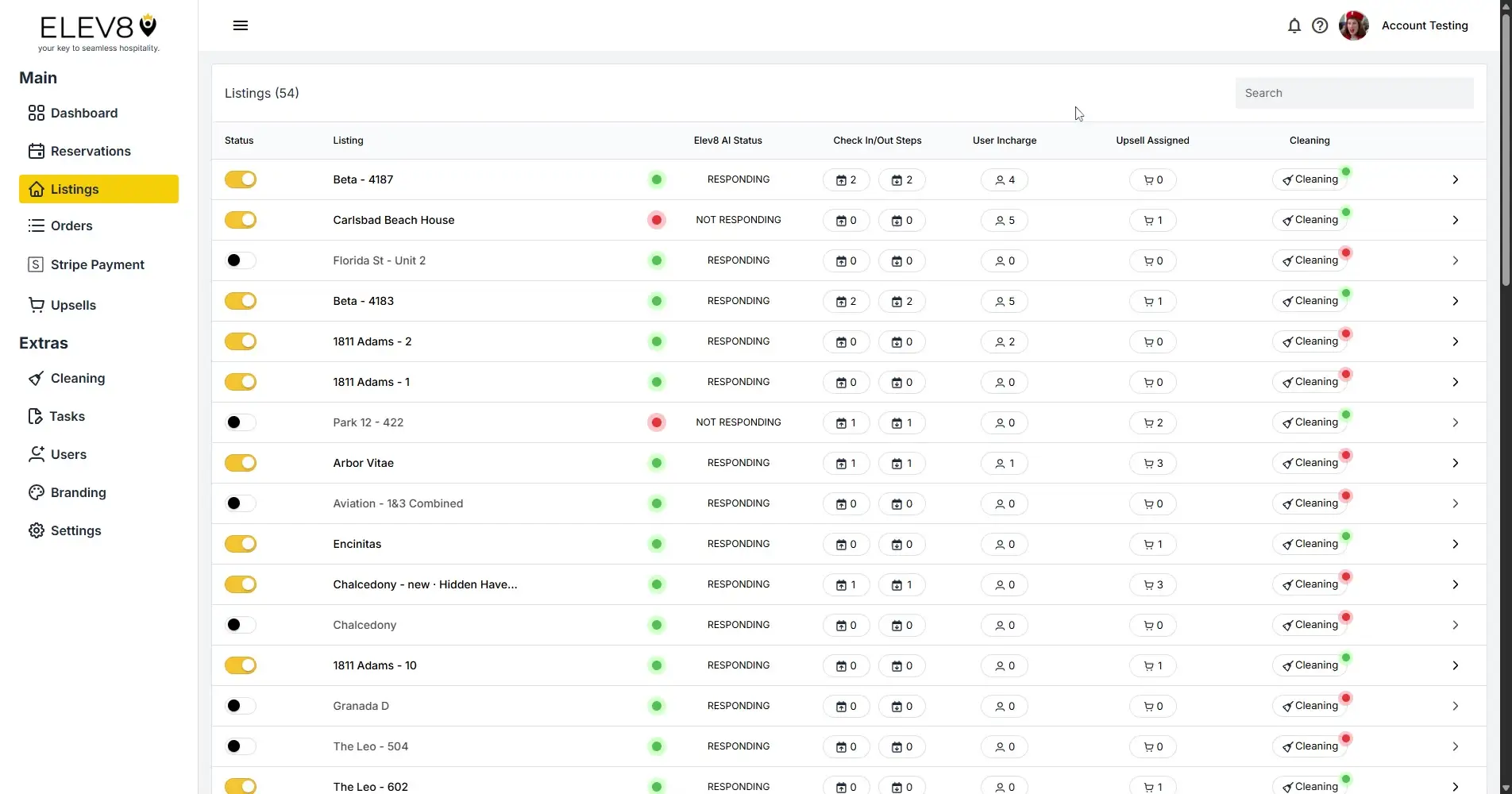1512x794 pixels.
Task: Enable the status toggle for Florida St - Unit 2
Action: pyautogui.click(x=240, y=260)
